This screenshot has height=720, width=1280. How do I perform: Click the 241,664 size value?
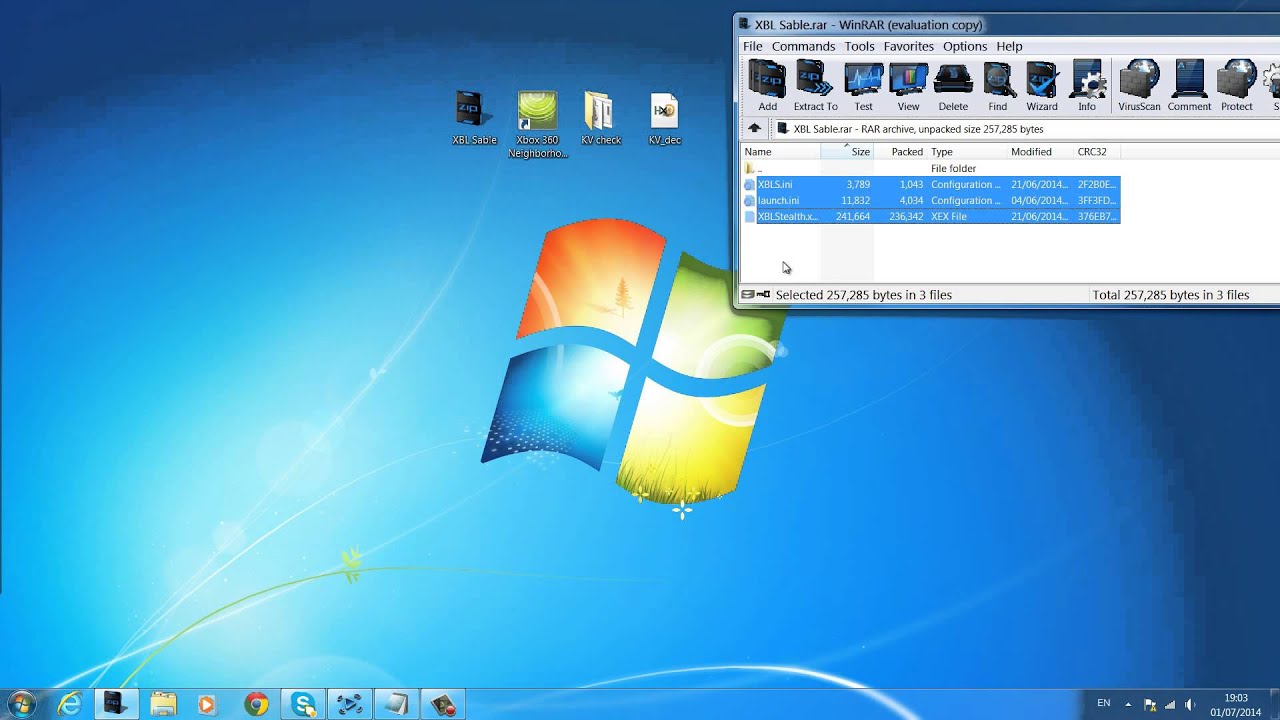(853, 216)
